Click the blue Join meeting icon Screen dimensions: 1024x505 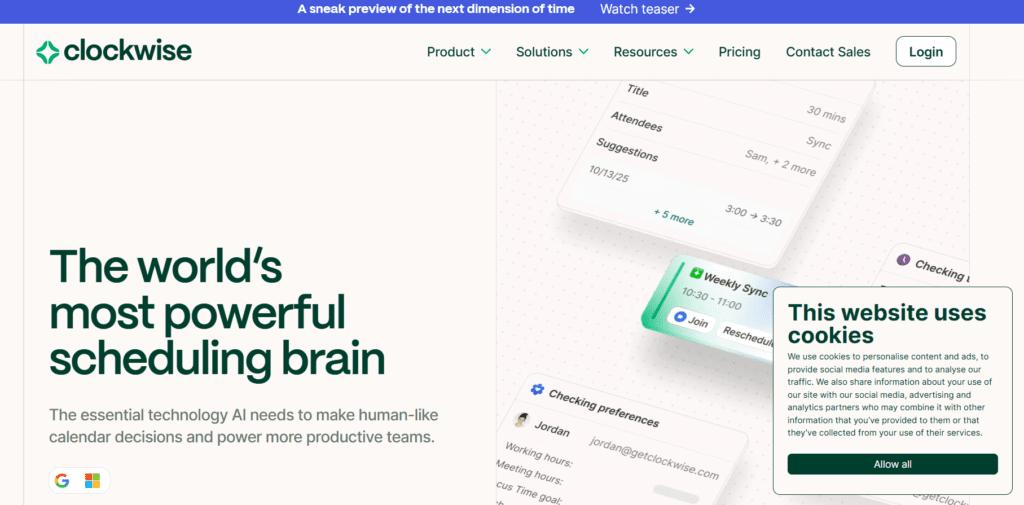coord(680,317)
